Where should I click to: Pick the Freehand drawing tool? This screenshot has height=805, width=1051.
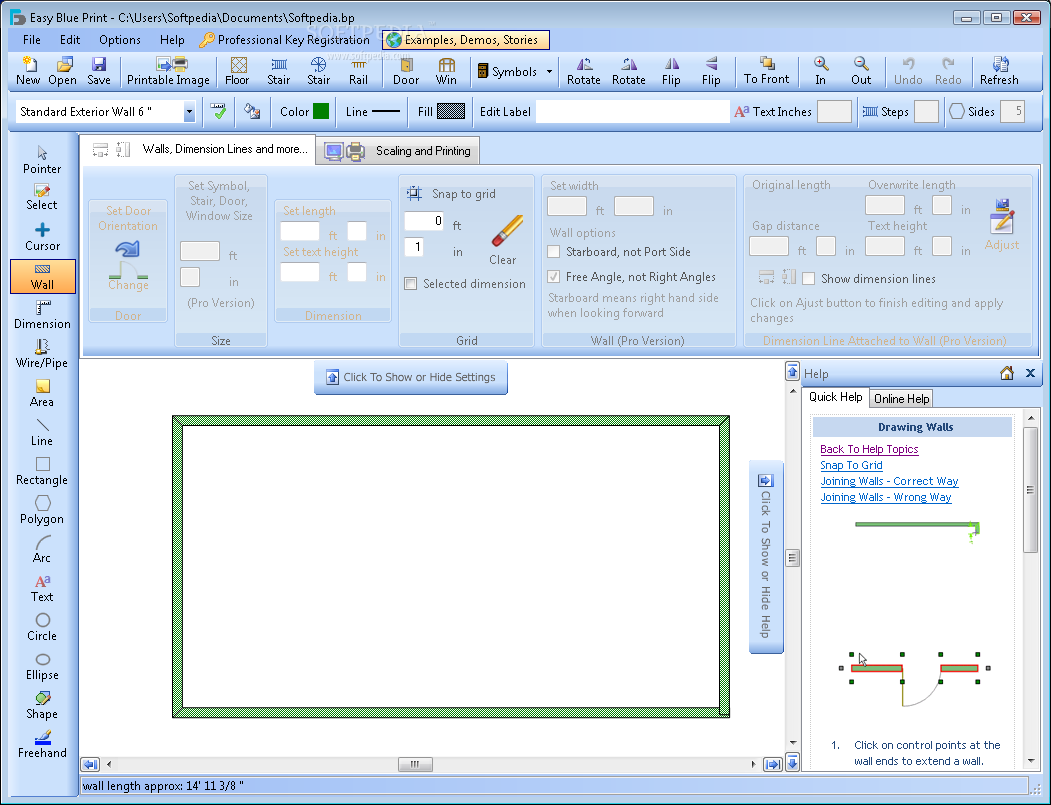(42, 743)
